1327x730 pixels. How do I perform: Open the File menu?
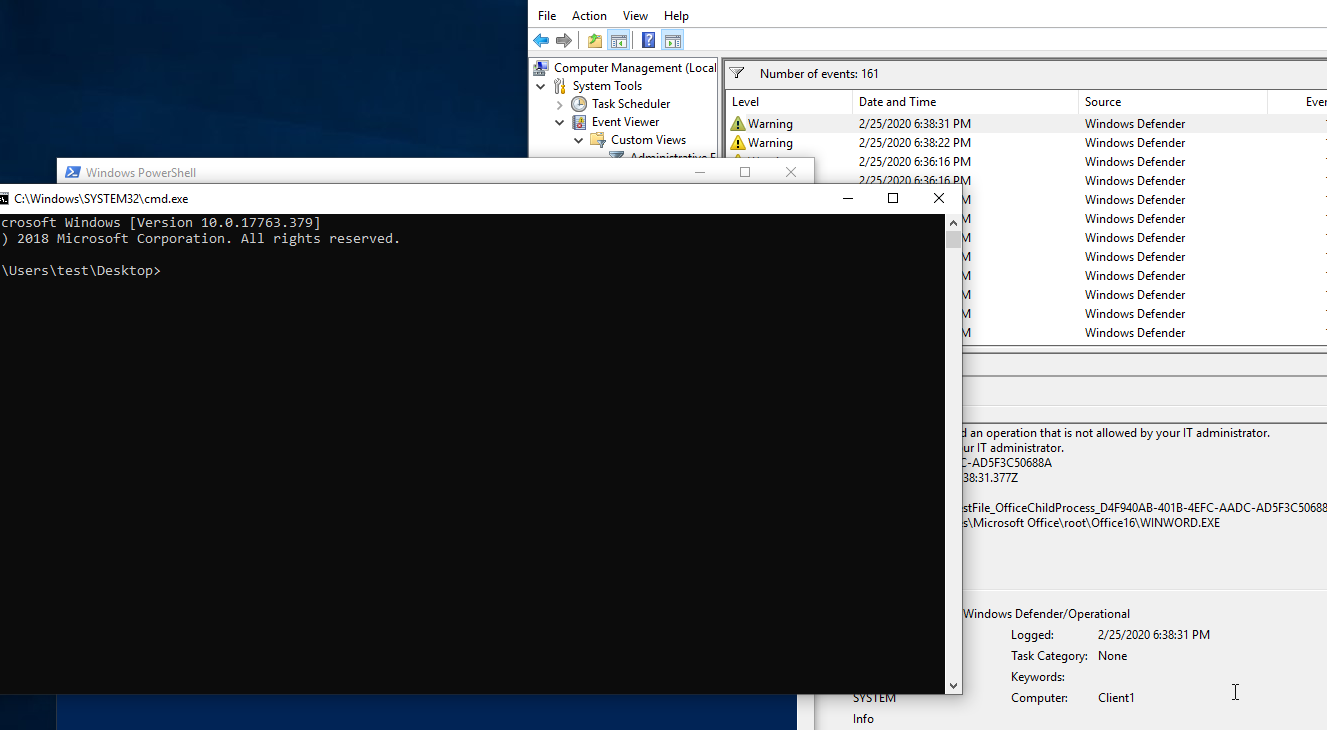(547, 16)
